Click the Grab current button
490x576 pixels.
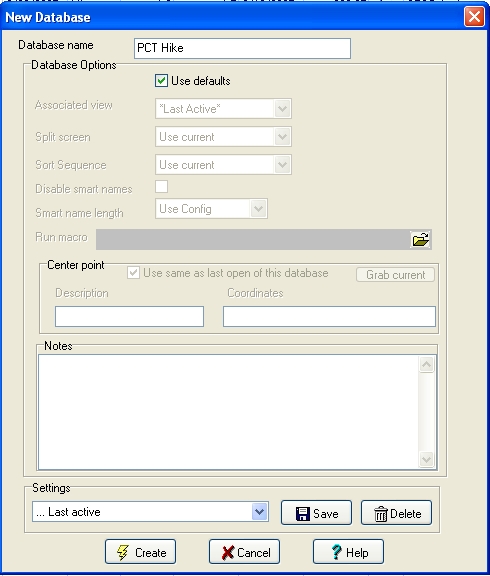click(x=395, y=275)
